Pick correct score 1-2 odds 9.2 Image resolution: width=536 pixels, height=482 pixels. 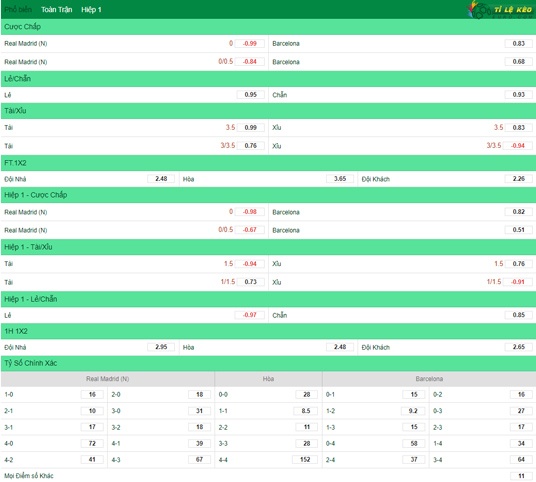click(413, 411)
